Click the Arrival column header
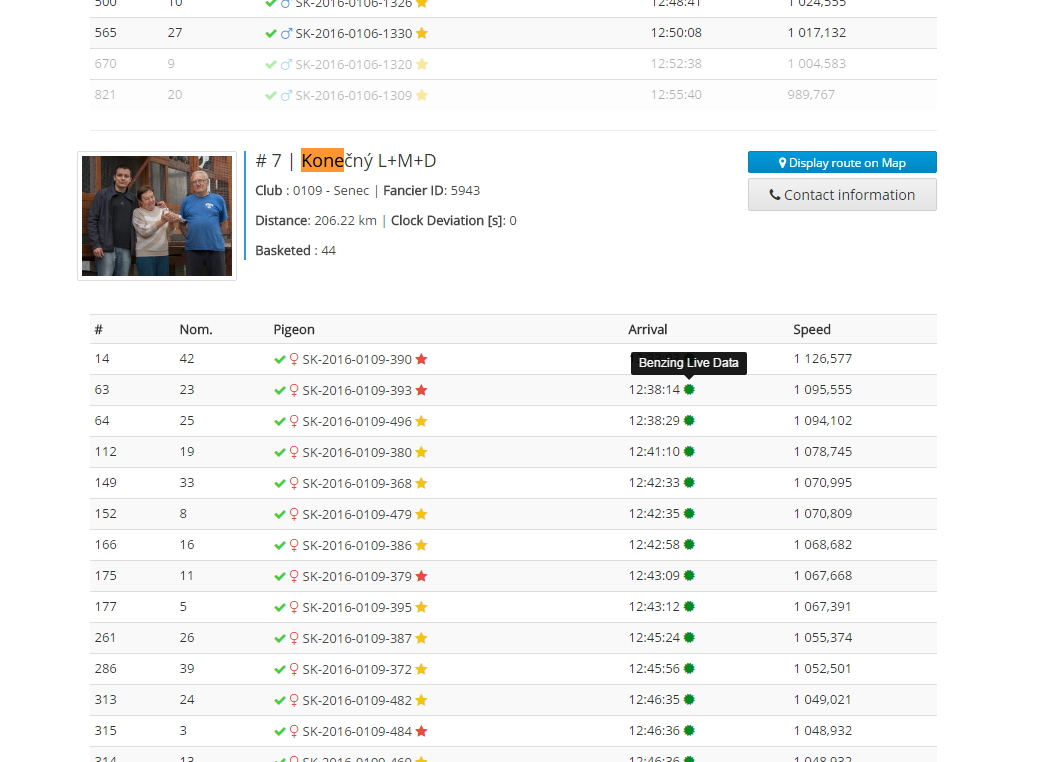 click(648, 329)
